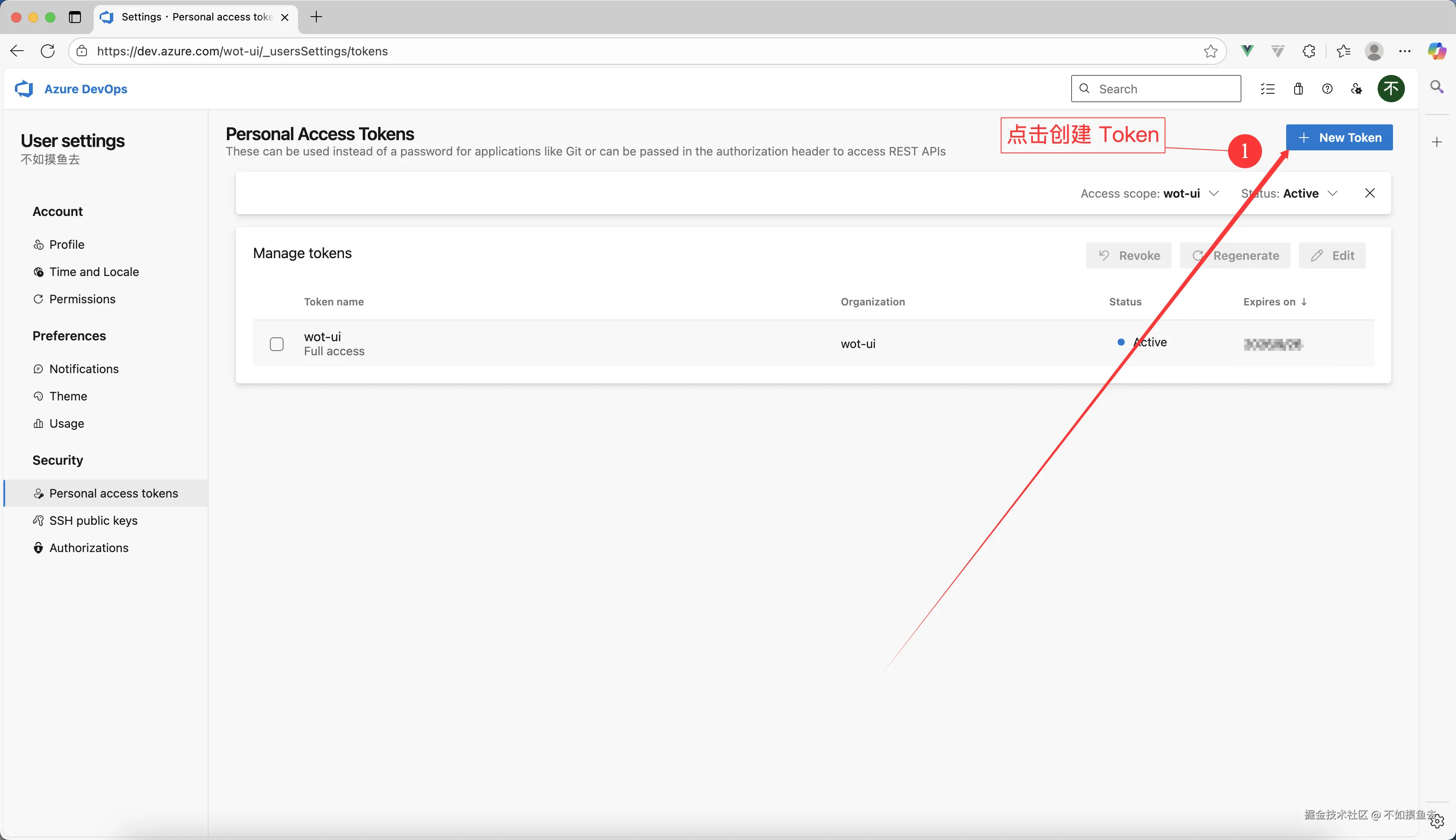Check the wot-ui token checkbox

click(277, 345)
